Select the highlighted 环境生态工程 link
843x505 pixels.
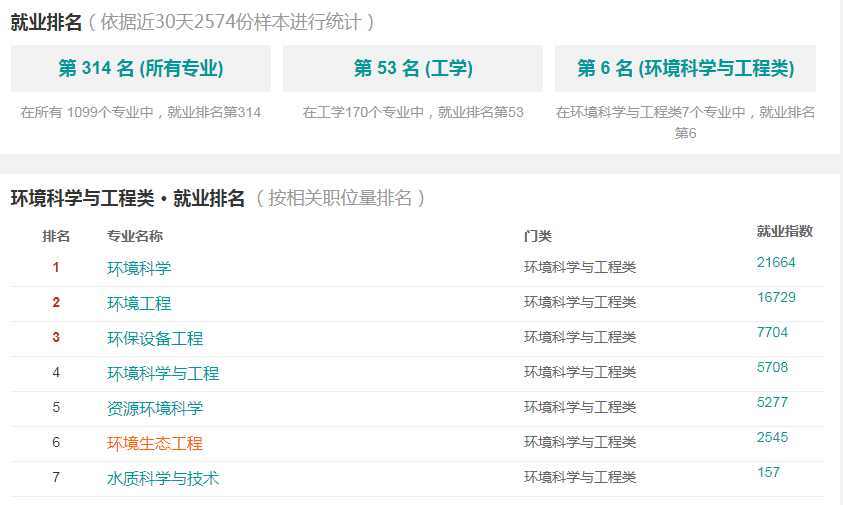155,443
